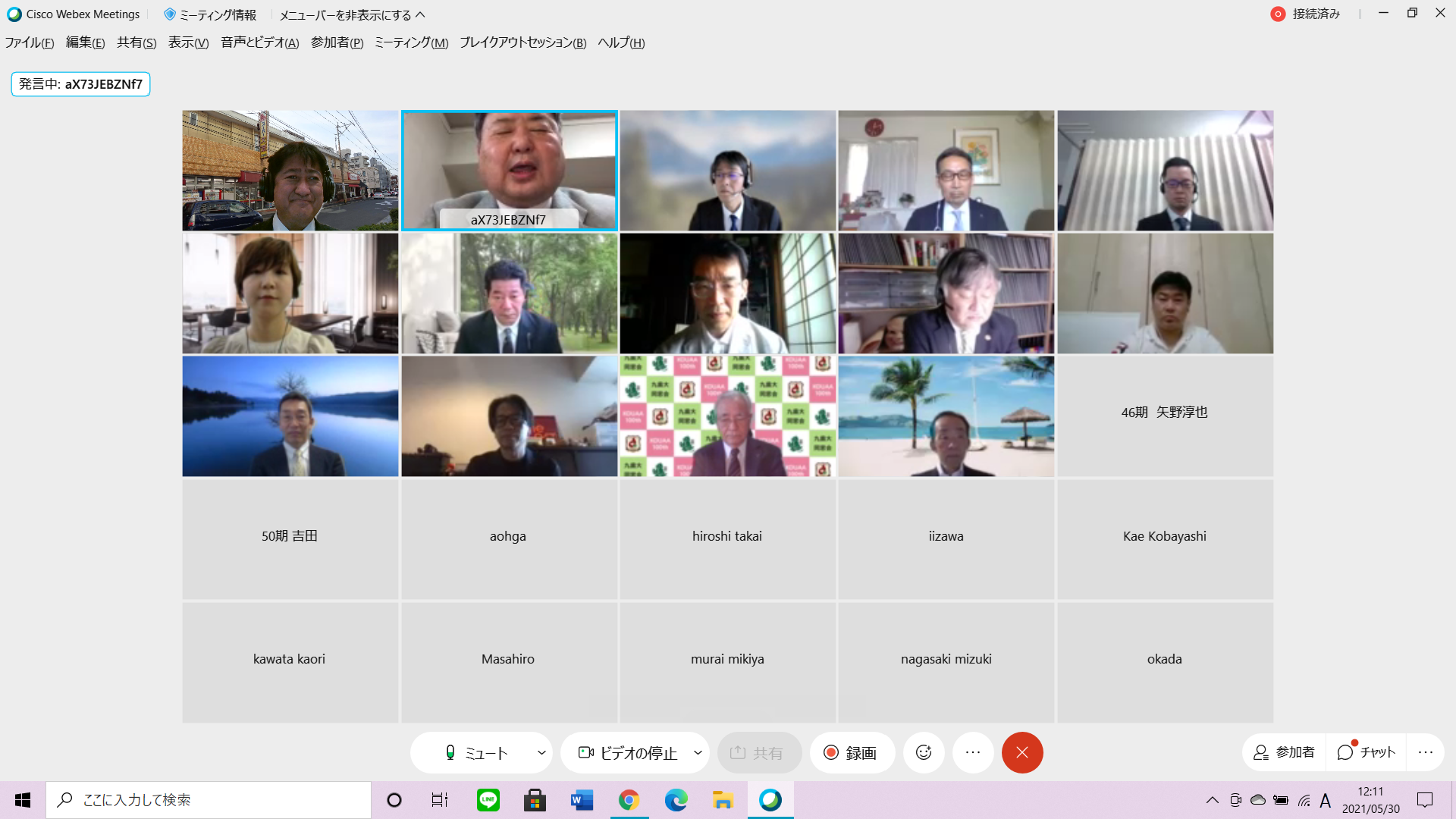Image resolution: width=1456 pixels, height=819 pixels.
Task: Select Masahiro participant tile
Action: pos(509,662)
